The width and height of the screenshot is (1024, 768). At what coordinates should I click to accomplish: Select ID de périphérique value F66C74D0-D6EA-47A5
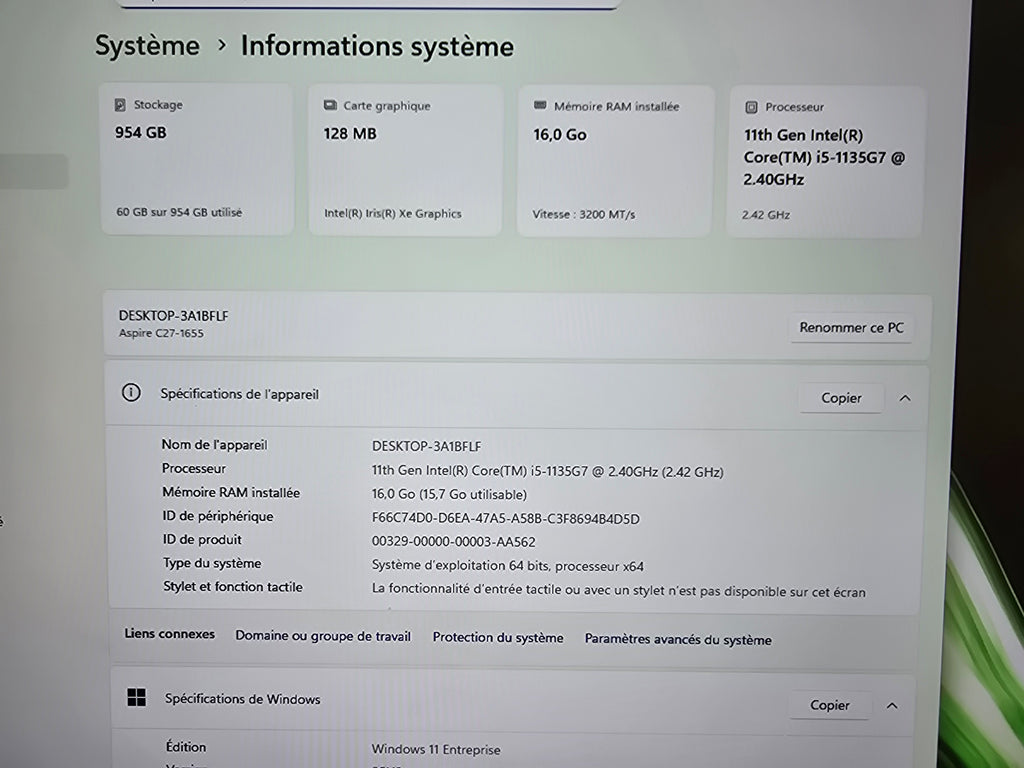[x=505, y=519]
